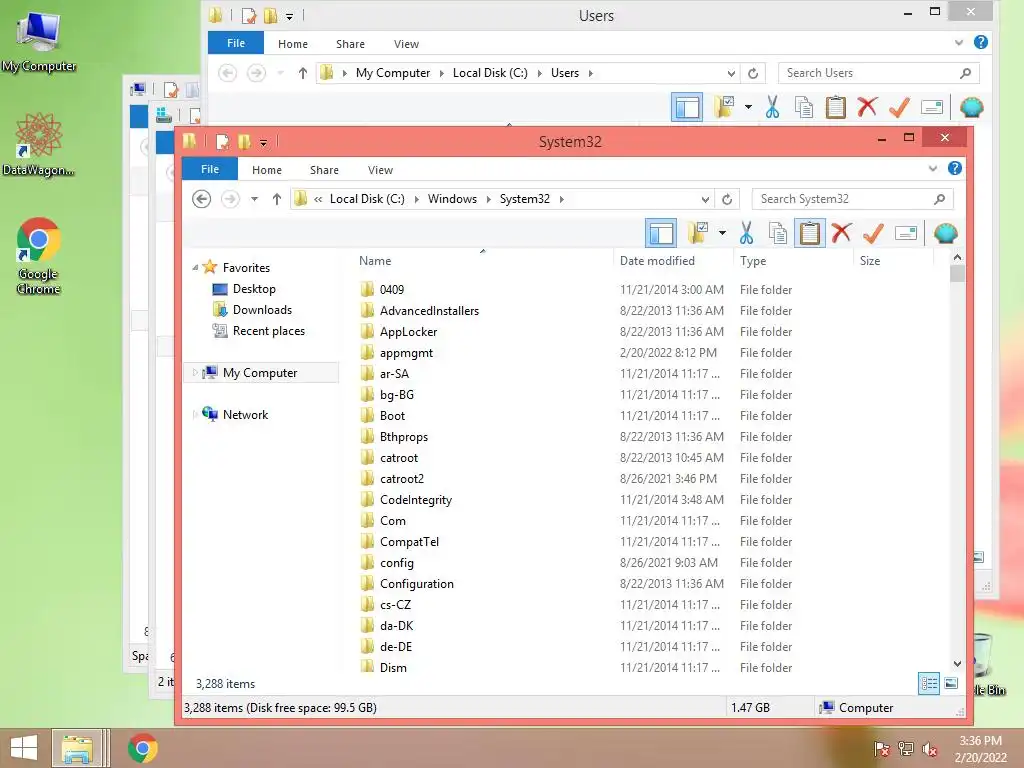This screenshot has height=768, width=1024.
Task: Click Paste icon in Users window toolbar
Action: [835, 107]
